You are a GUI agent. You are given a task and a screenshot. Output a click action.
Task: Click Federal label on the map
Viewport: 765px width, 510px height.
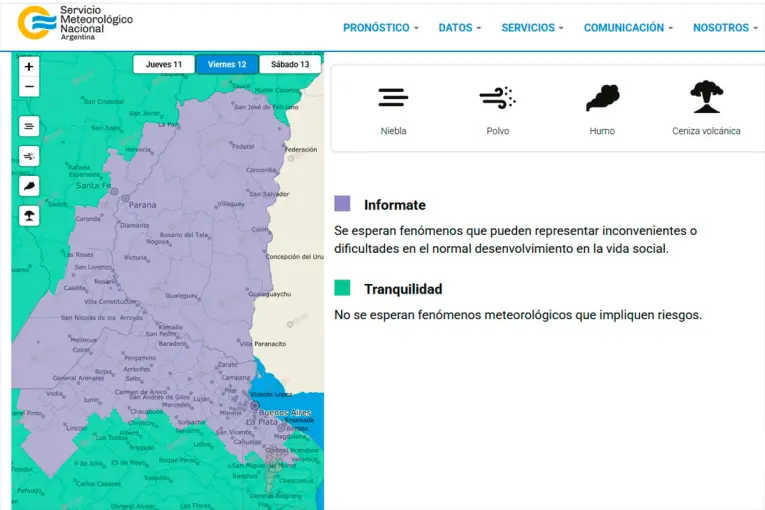pos(243,146)
